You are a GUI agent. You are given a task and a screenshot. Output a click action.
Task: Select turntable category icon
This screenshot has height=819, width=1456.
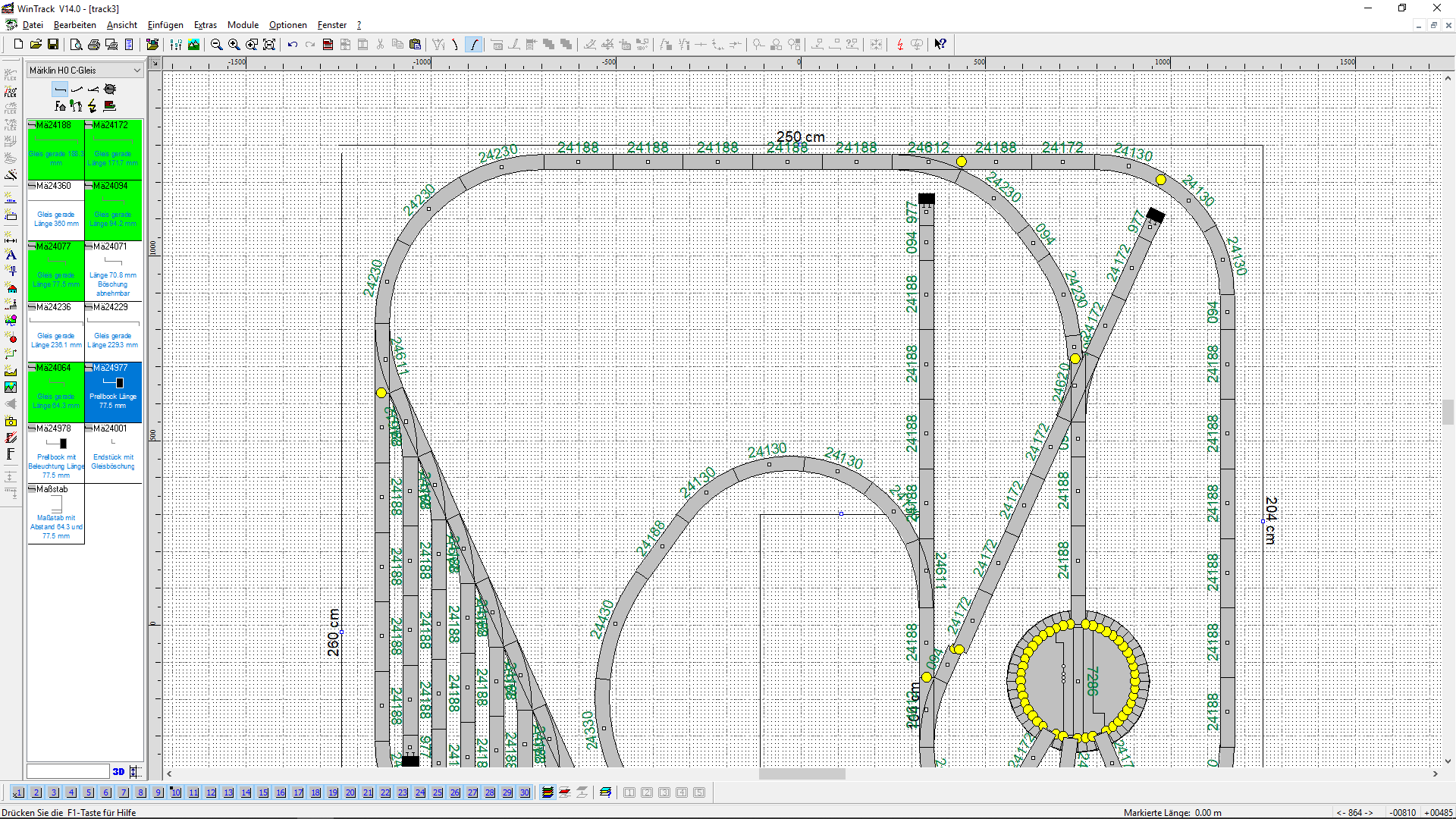110,89
